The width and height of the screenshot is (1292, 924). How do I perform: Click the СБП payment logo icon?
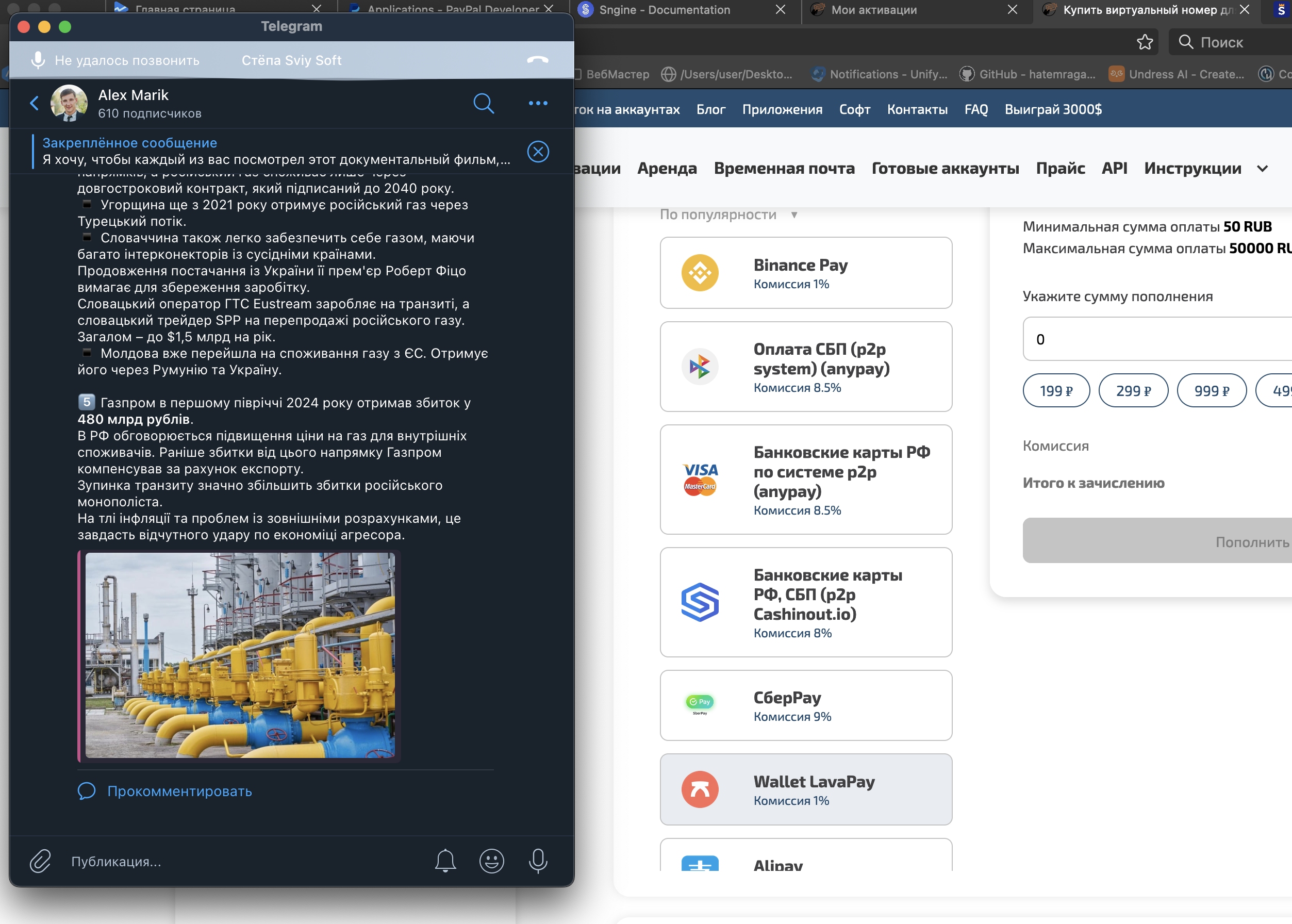pos(700,367)
